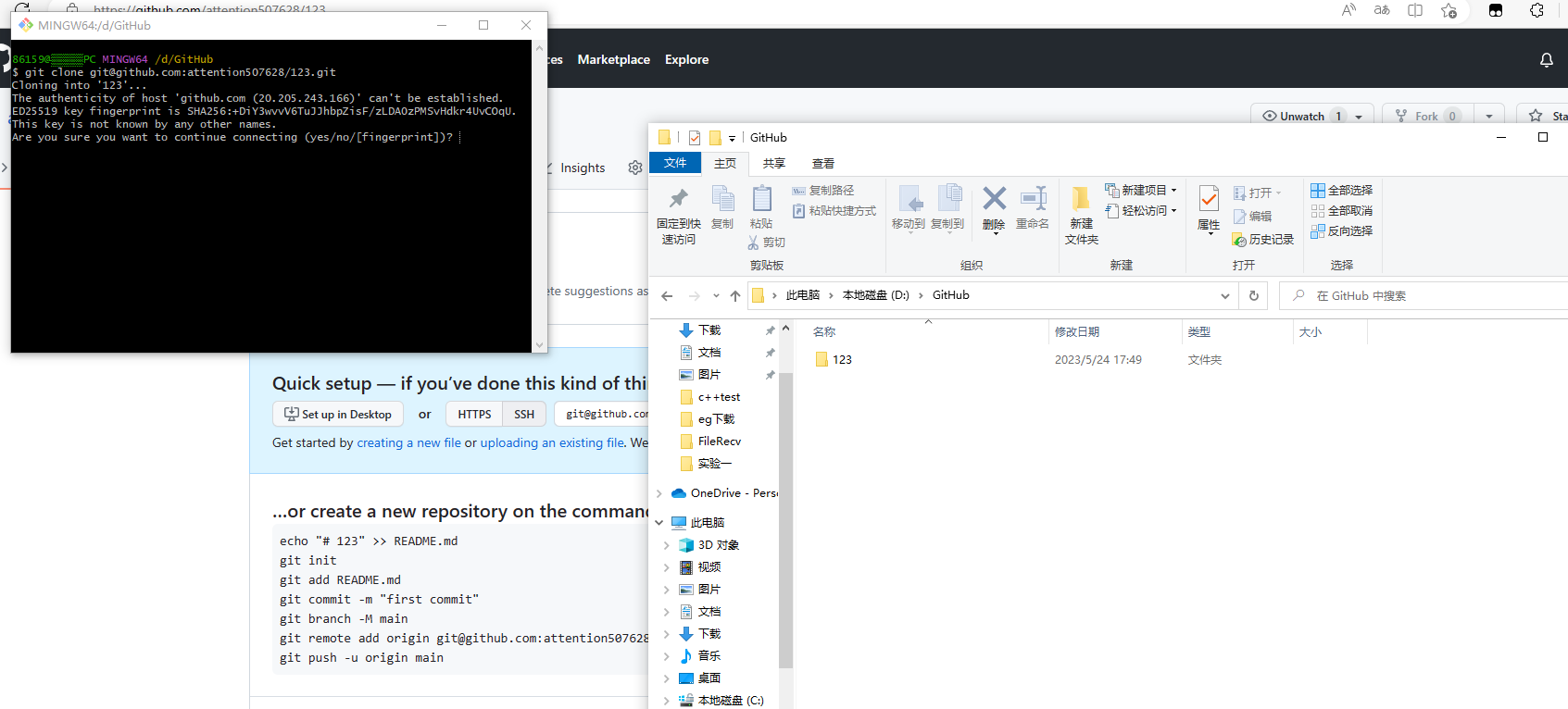Open the 文件 ribbon tab
The image size is (1568, 709).
675,164
